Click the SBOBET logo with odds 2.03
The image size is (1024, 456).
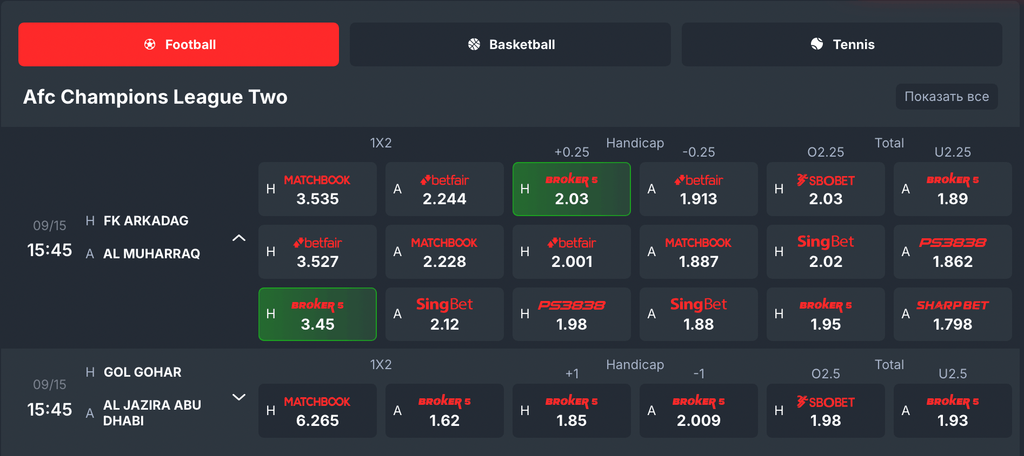pyautogui.click(x=825, y=180)
